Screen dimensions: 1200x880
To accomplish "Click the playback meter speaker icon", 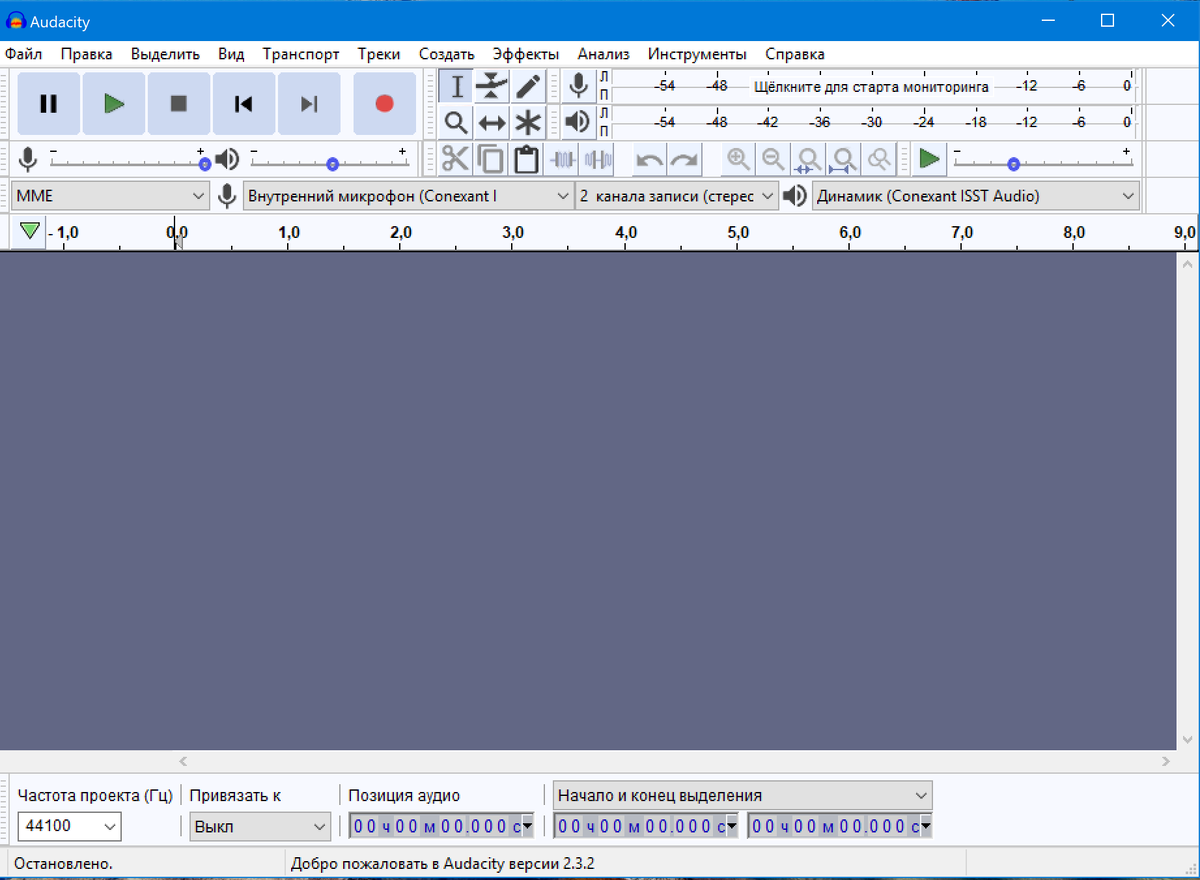I will pyautogui.click(x=578, y=123).
